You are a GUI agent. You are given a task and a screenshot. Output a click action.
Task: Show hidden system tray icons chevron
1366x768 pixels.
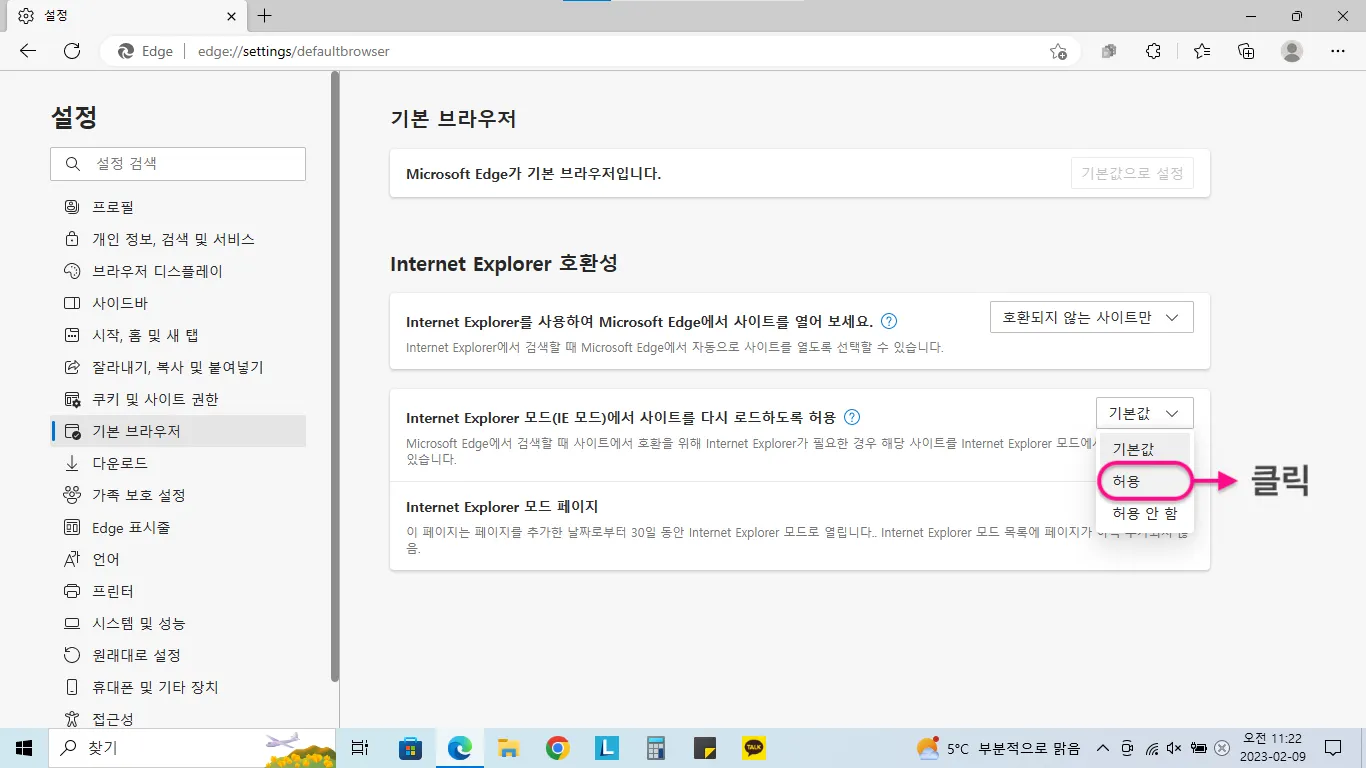(x=1103, y=748)
